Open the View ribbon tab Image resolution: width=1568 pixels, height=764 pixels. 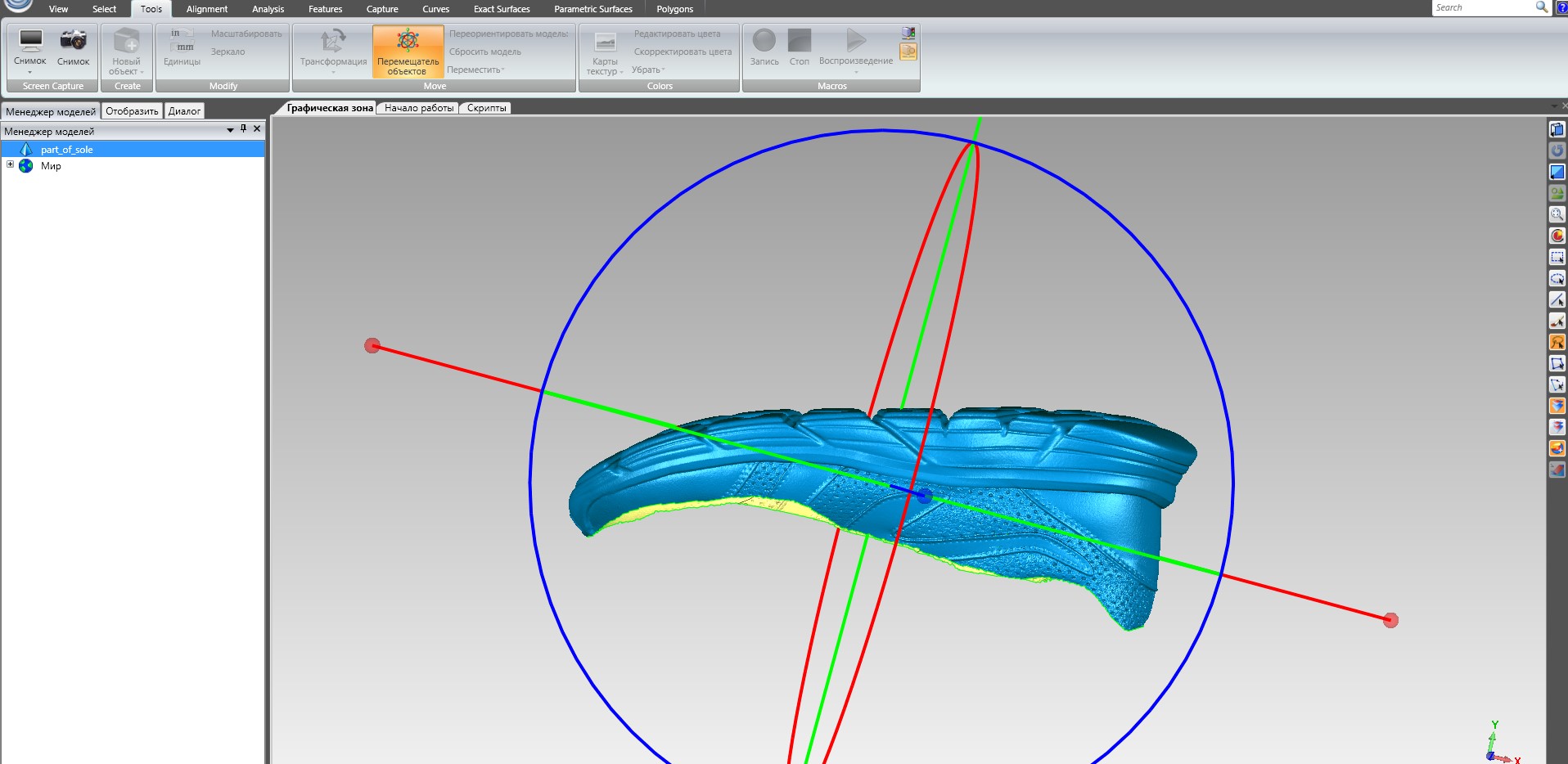[59, 9]
